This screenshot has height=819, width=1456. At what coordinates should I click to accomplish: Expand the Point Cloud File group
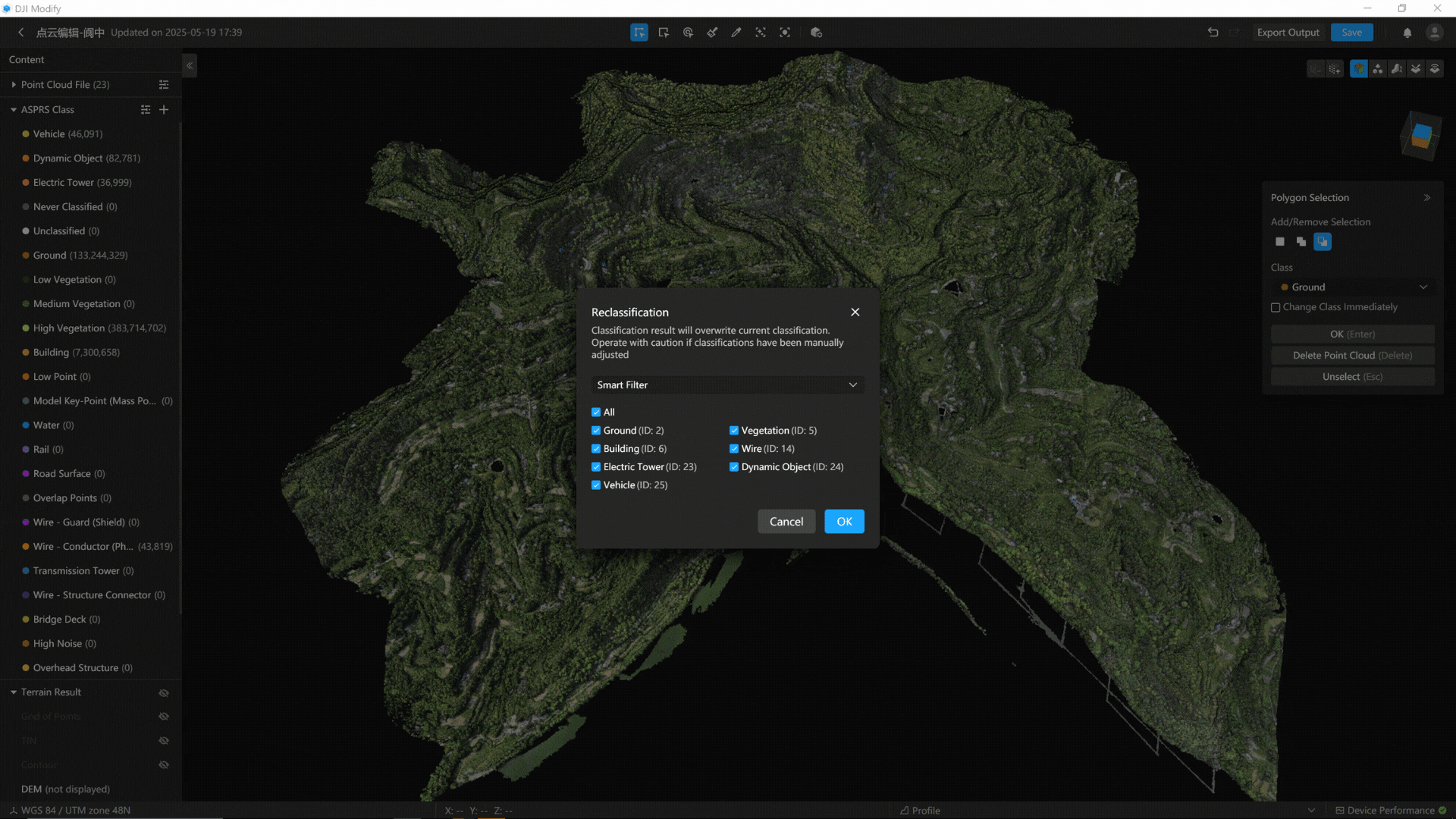coord(14,85)
